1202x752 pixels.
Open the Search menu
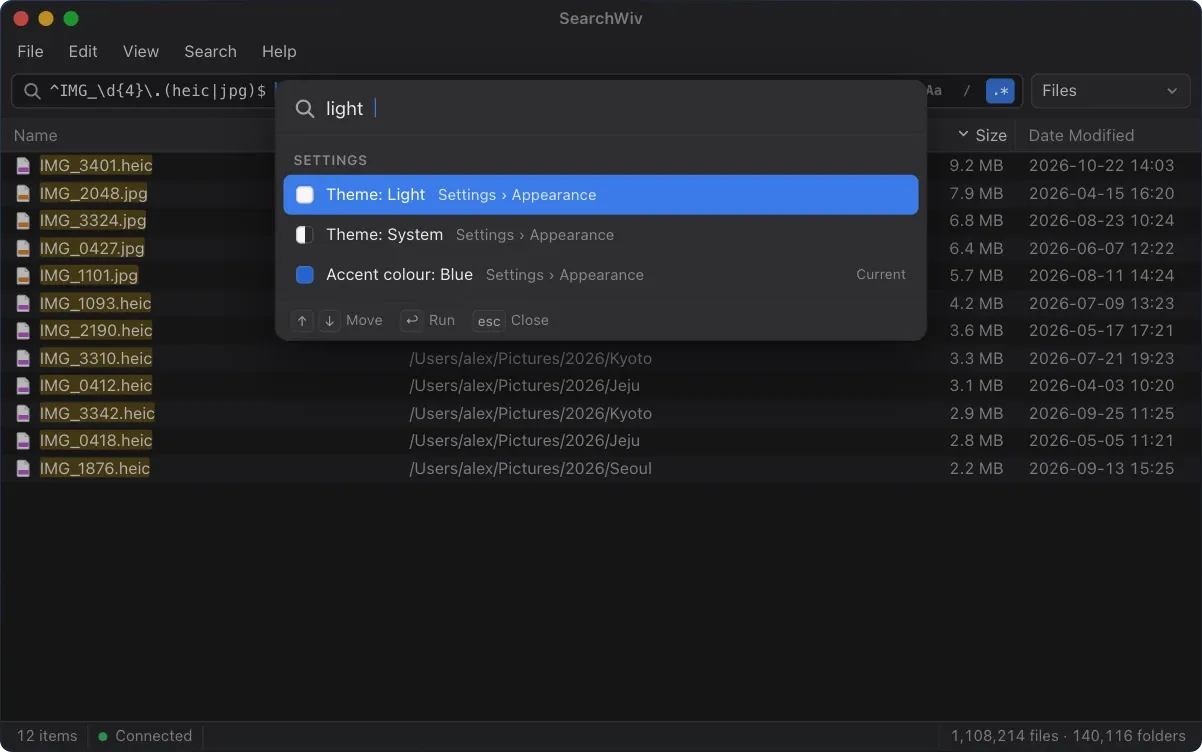tap(210, 51)
